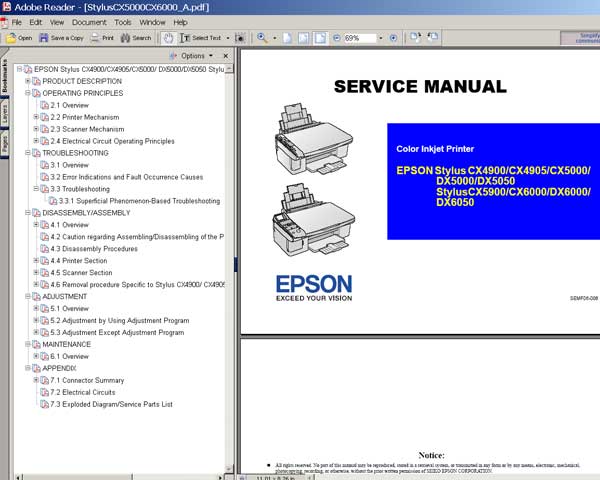Screen dimensions: 600x480
Task: Open the Help menu
Action: [180, 22]
